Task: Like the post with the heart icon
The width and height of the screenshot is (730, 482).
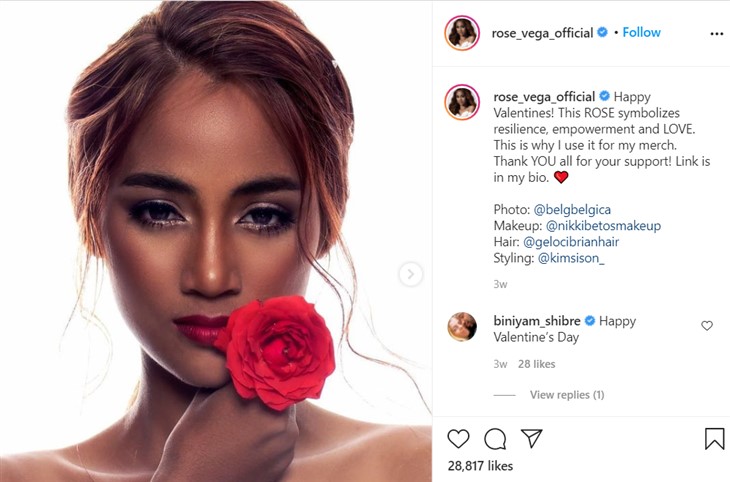Action: pos(458,439)
